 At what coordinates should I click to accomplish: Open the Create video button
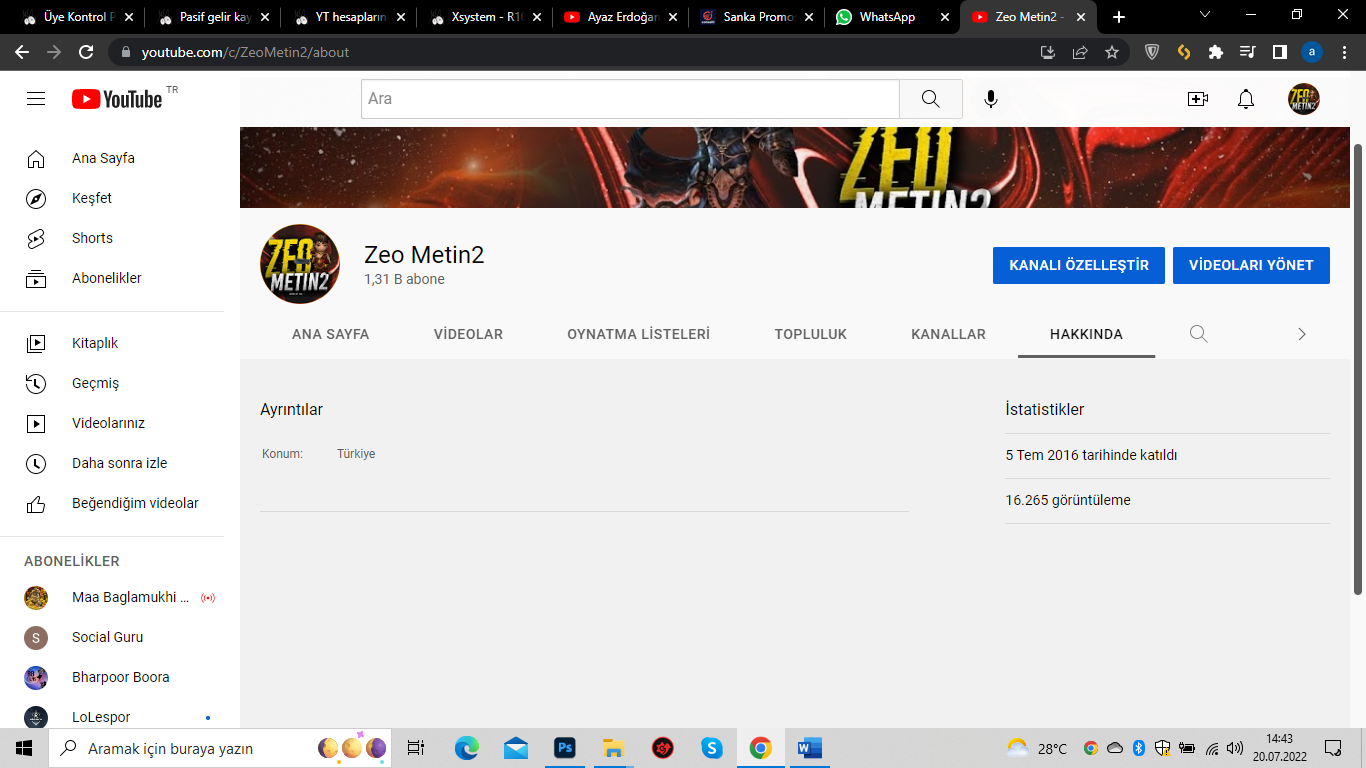pyautogui.click(x=1198, y=99)
